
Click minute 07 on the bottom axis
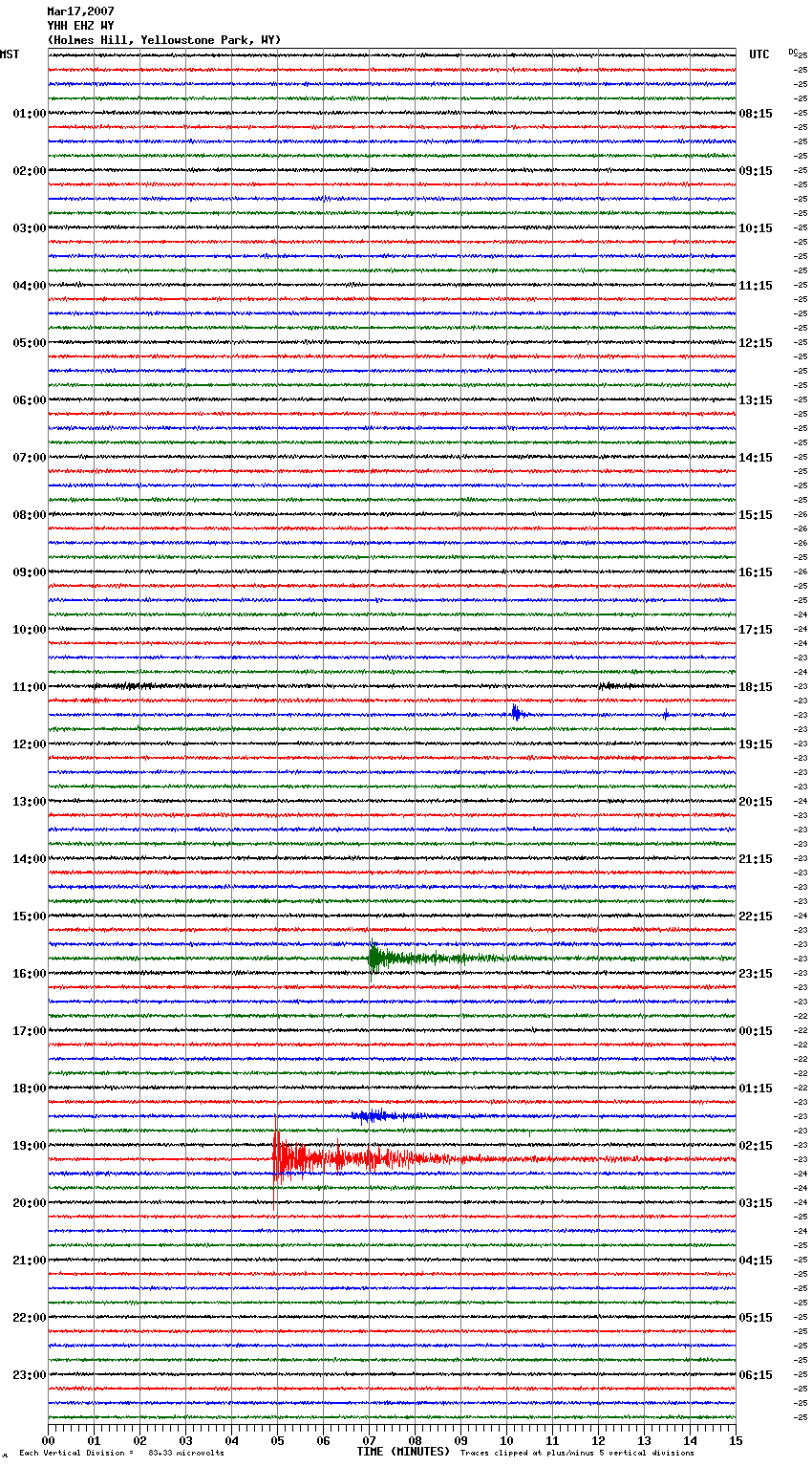click(369, 1440)
